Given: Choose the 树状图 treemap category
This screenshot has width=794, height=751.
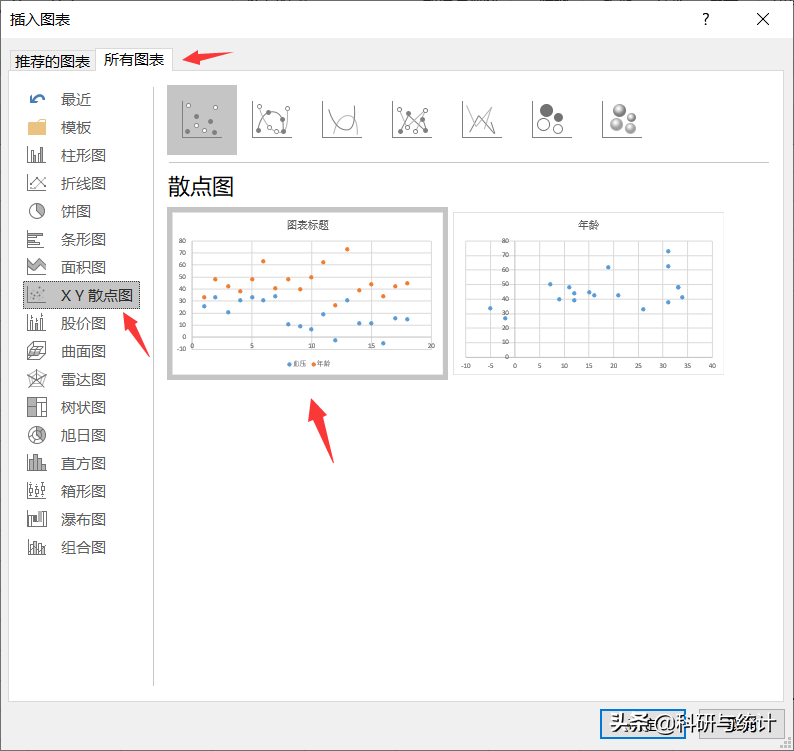Looking at the screenshot, I should [x=82, y=407].
